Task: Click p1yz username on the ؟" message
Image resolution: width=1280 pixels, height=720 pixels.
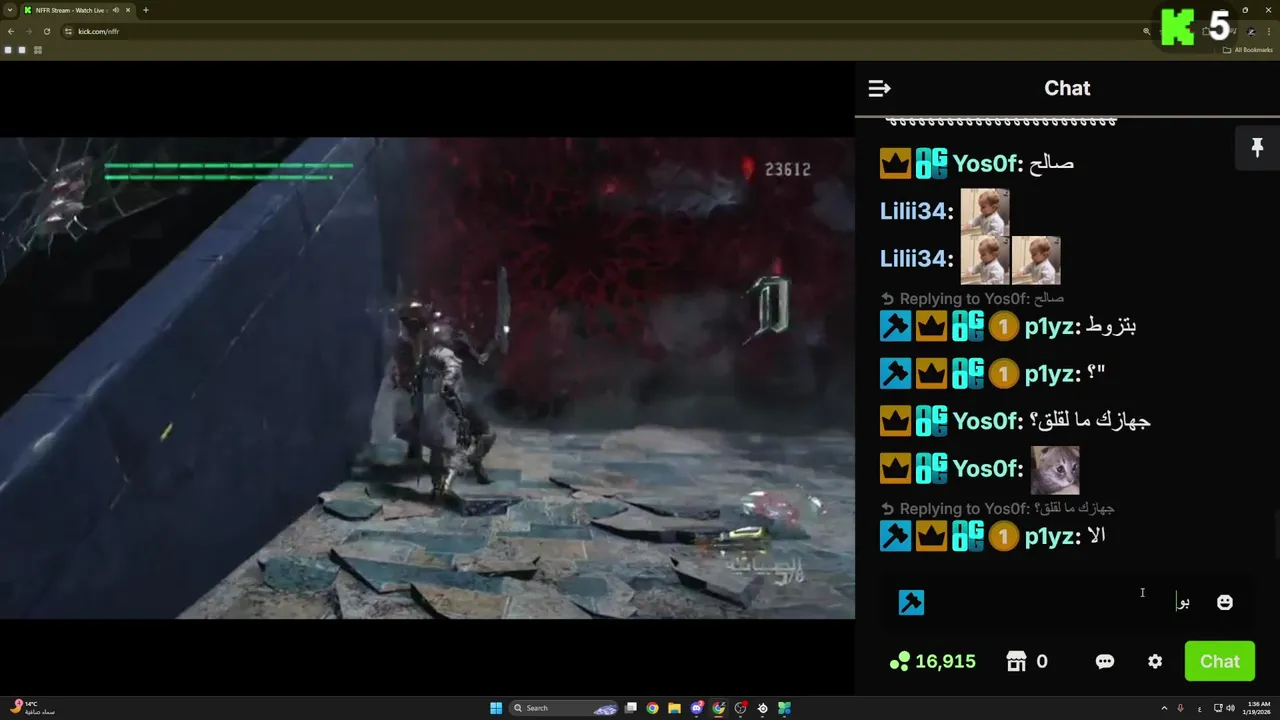Action: coord(1048,374)
